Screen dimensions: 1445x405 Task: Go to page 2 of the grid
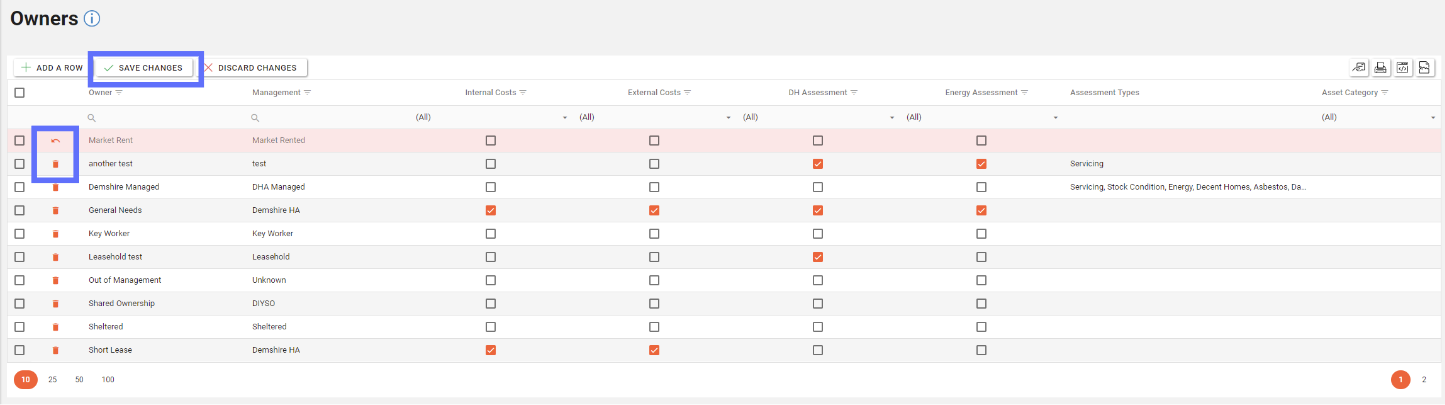click(1424, 380)
